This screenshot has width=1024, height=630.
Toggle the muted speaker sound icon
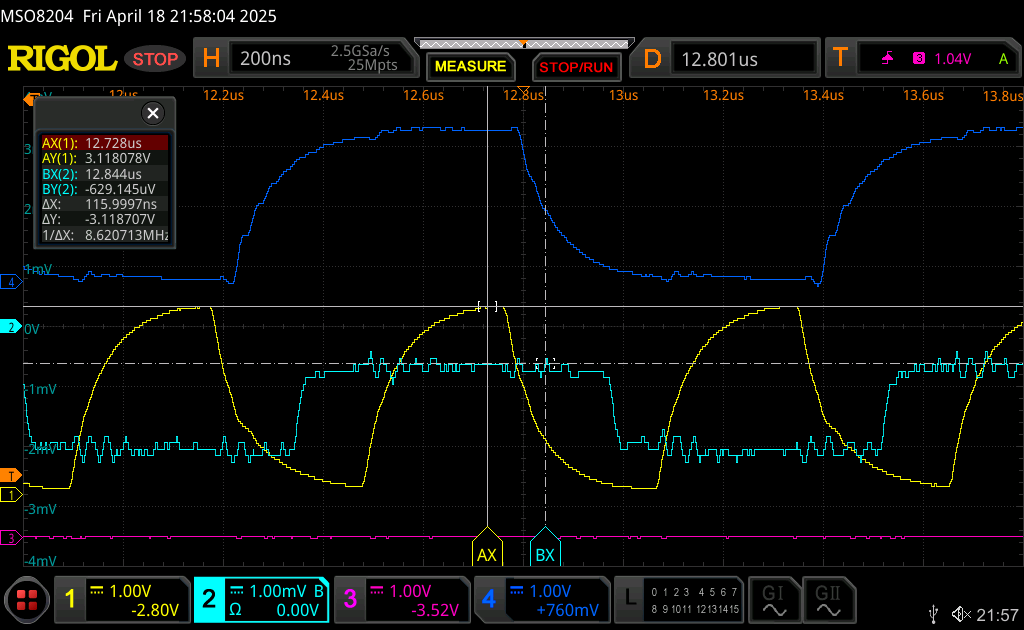[x=962, y=613]
